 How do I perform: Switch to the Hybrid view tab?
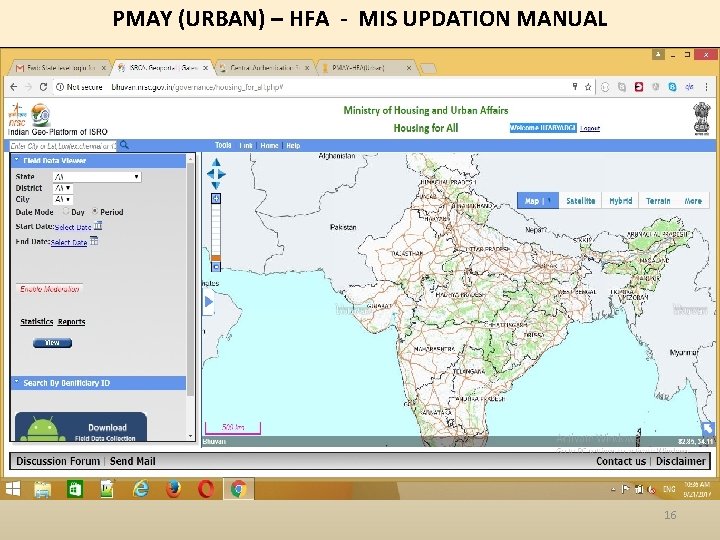click(620, 201)
